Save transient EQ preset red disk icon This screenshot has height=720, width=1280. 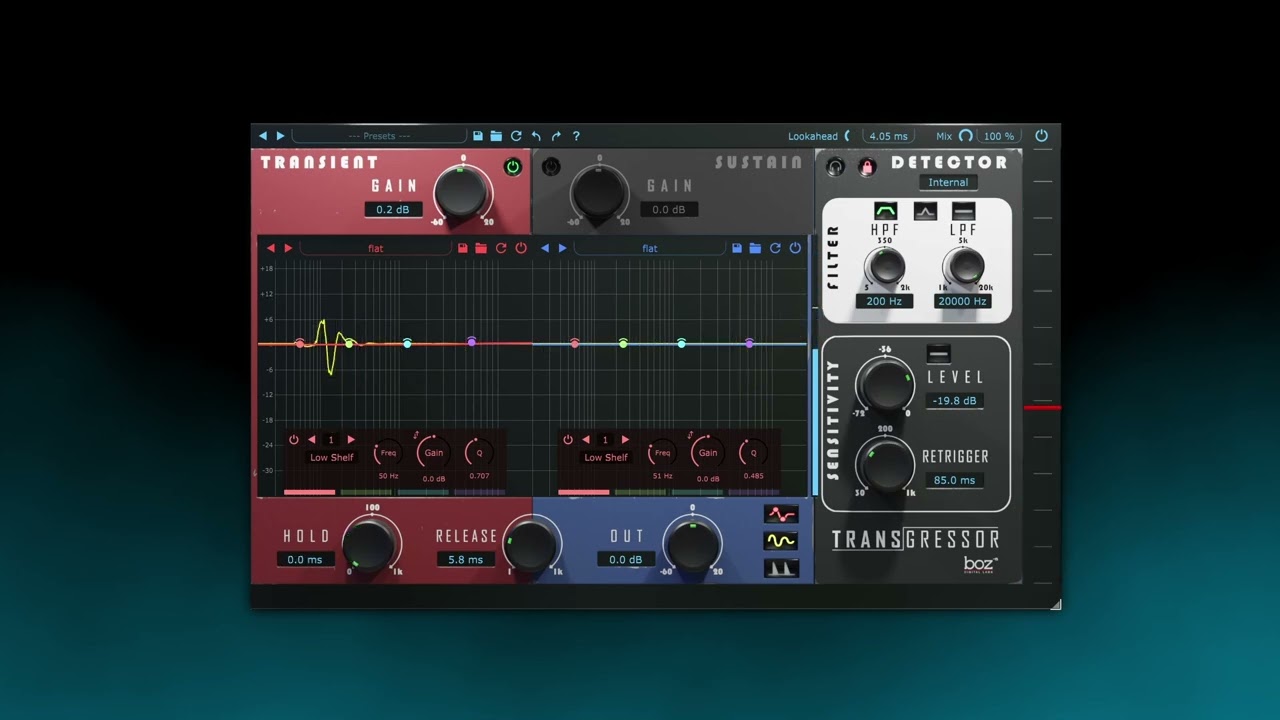pyautogui.click(x=463, y=248)
